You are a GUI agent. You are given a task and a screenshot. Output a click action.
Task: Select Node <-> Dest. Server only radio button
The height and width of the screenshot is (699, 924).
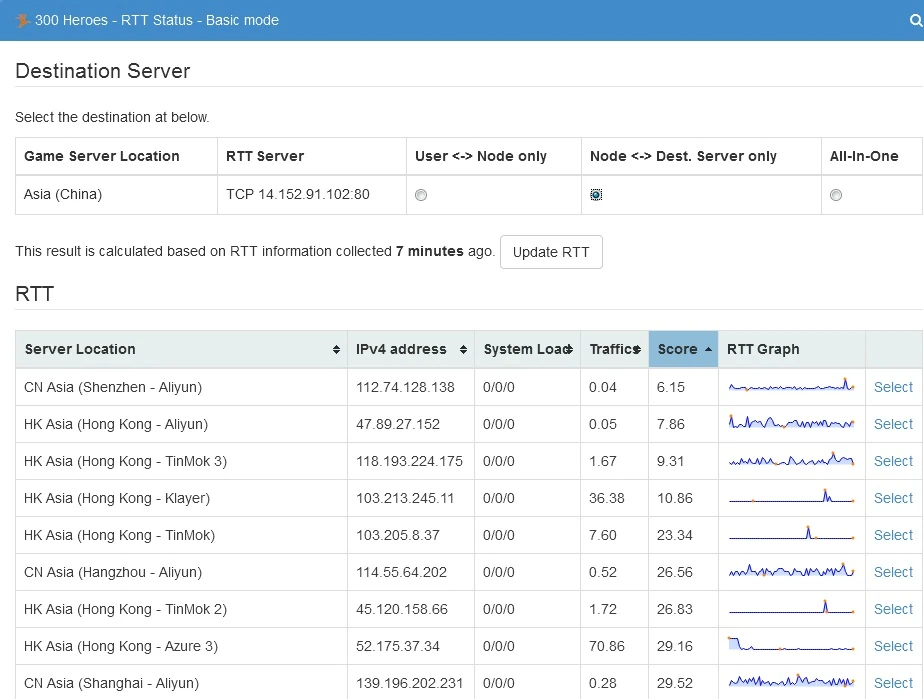pos(596,195)
